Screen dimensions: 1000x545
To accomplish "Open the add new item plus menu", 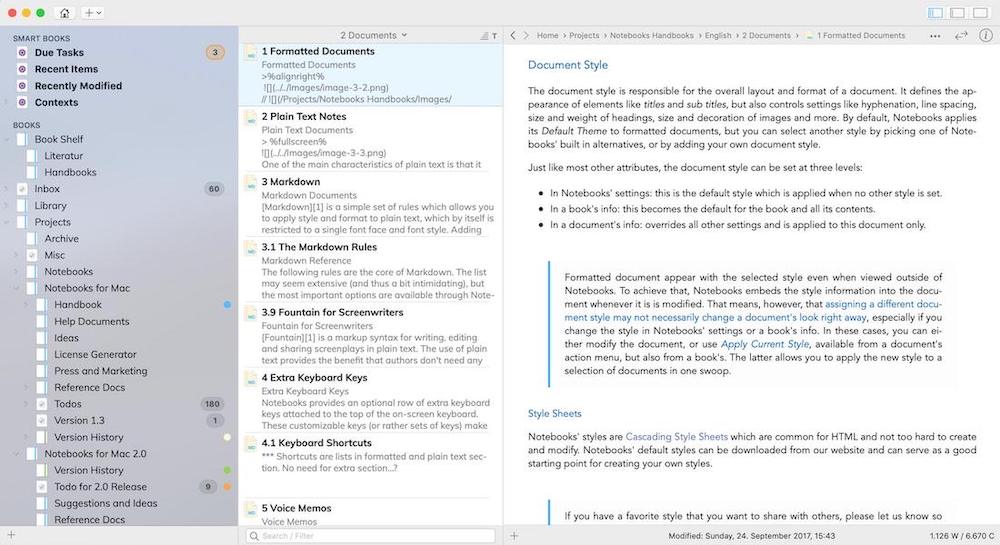I will (93, 13).
